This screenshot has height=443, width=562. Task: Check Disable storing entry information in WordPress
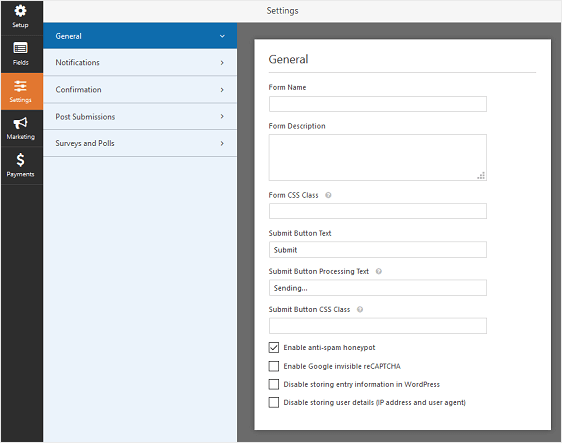coord(274,384)
